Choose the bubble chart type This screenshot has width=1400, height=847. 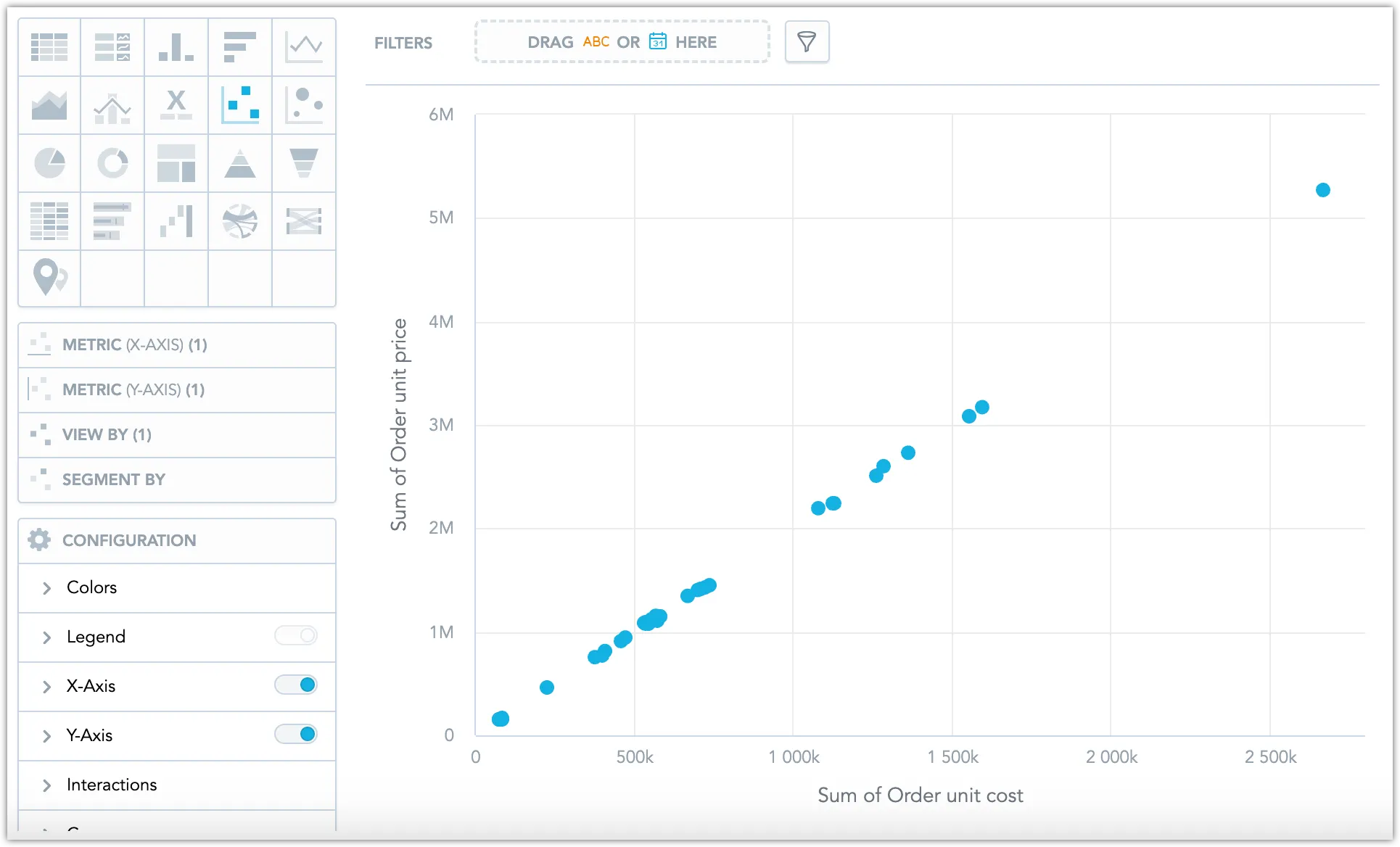coord(303,105)
